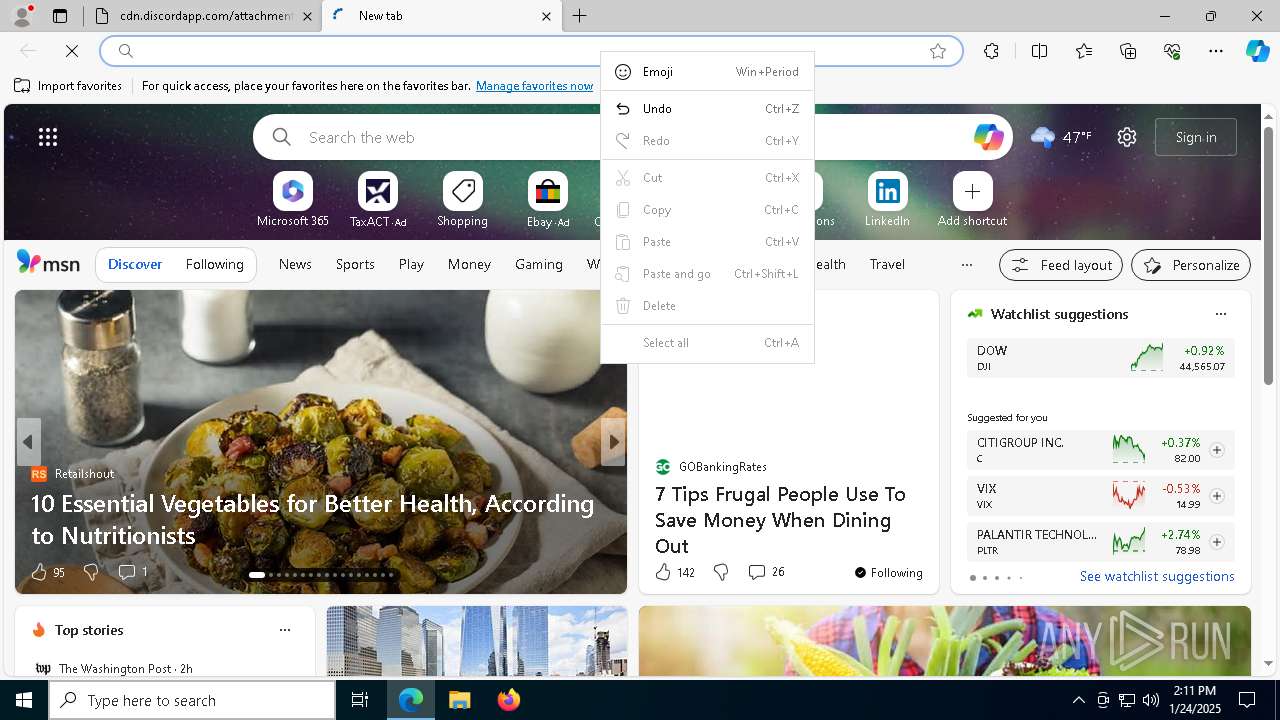The width and height of the screenshot is (1280, 720).
Task: Open the Extensions icon
Action: click(991, 51)
